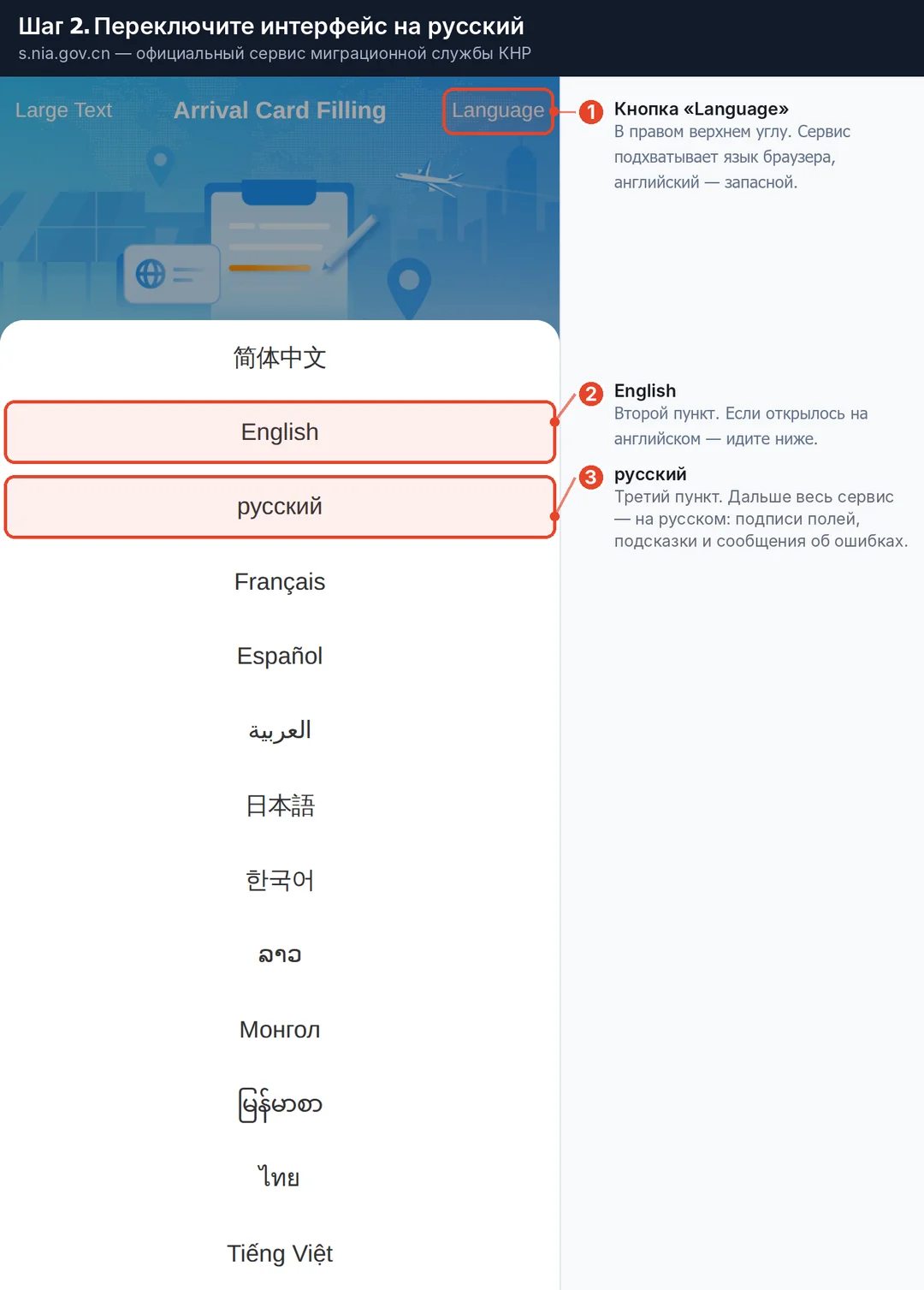
Task: Click the 'Шаг 2' header title
Action: [271, 26]
